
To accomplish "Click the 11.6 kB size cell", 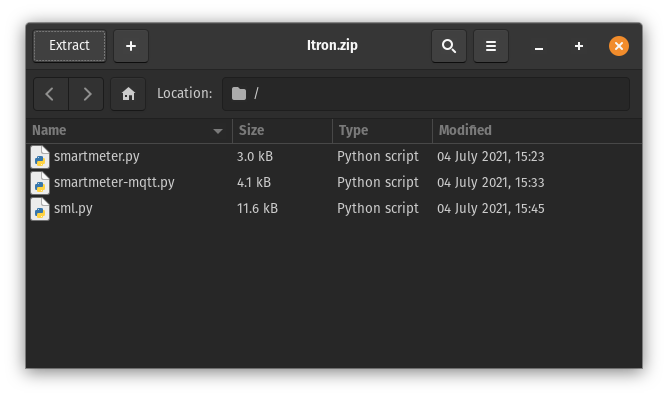I will pyautogui.click(x=257, y=209).
